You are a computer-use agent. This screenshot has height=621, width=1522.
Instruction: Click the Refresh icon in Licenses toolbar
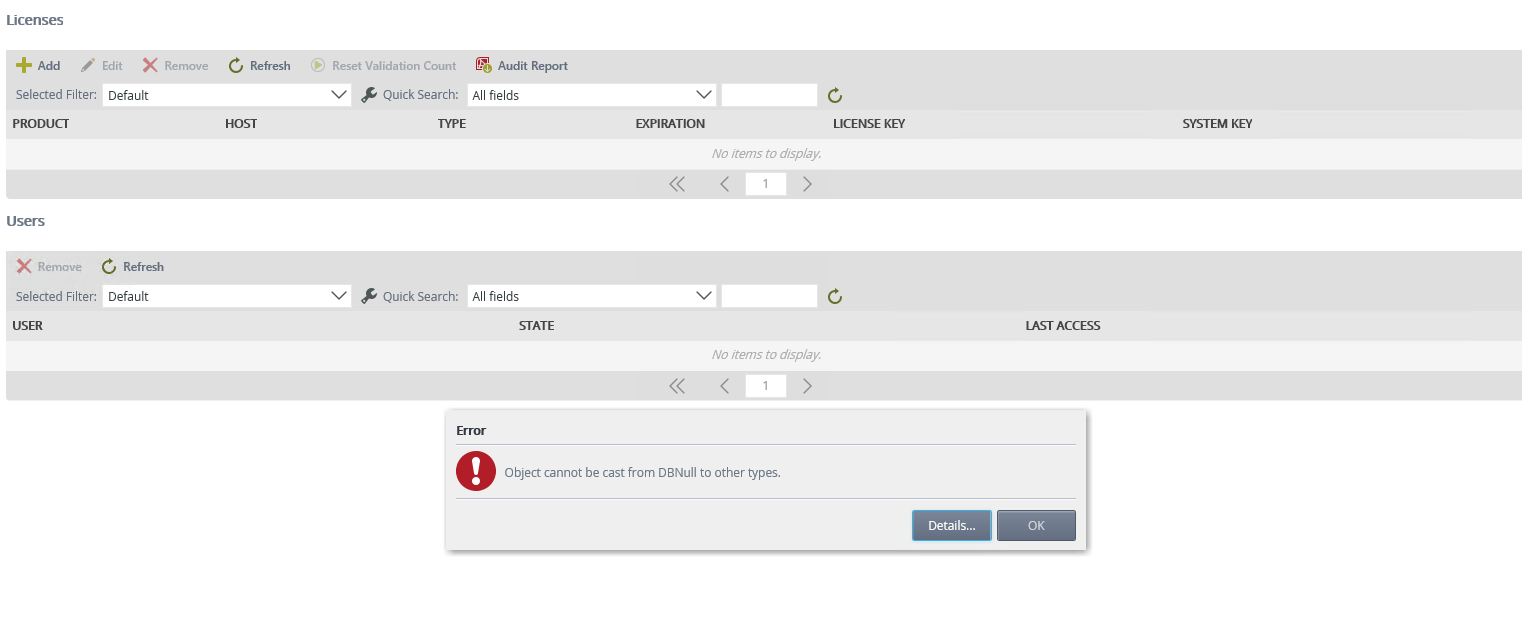click(236, 65)
